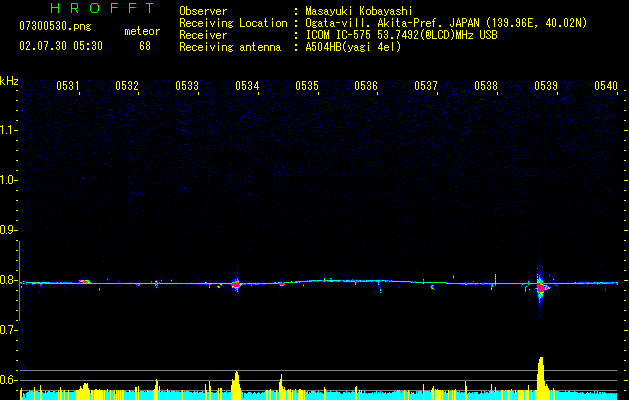This screenshot has width=629, height=400.
Task: Click the 0532 time axis marker
Action: (127, 86)
